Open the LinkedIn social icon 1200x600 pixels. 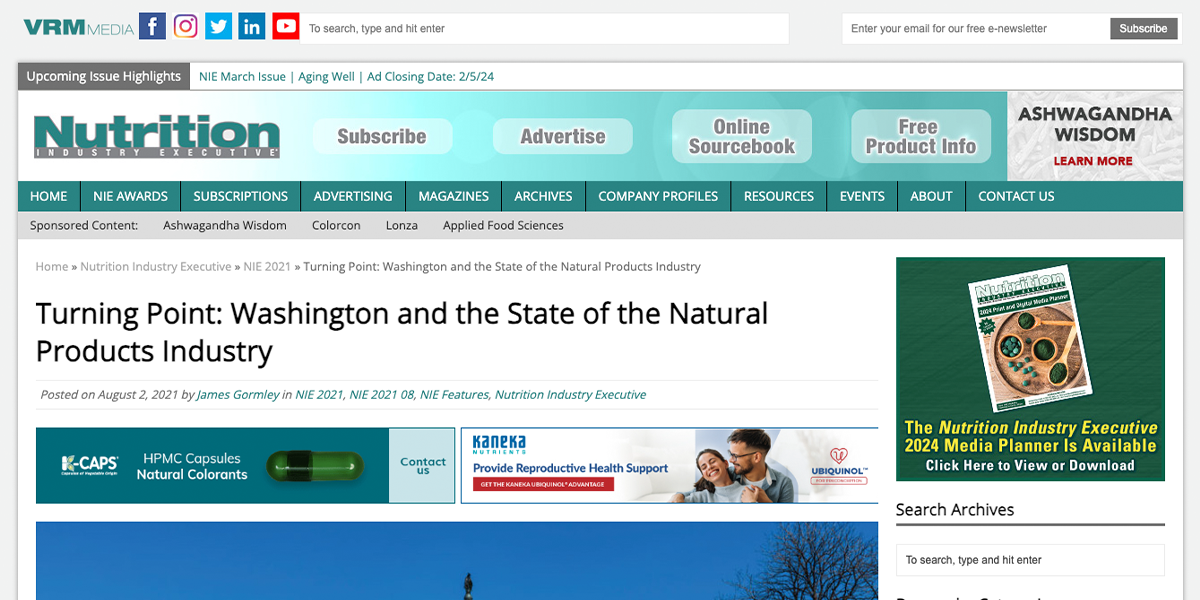click(x=251, y=26)
